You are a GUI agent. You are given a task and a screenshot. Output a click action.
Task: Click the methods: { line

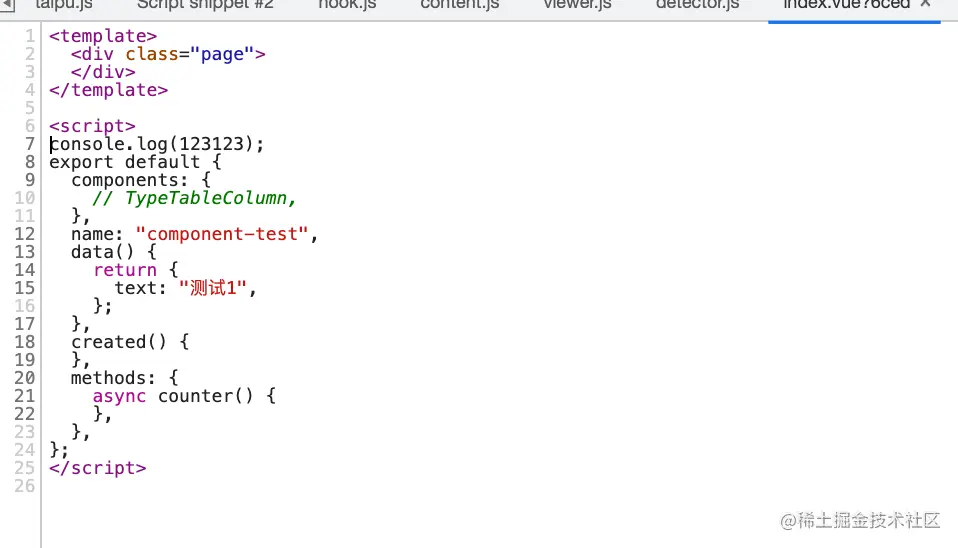tap(124, 378)
